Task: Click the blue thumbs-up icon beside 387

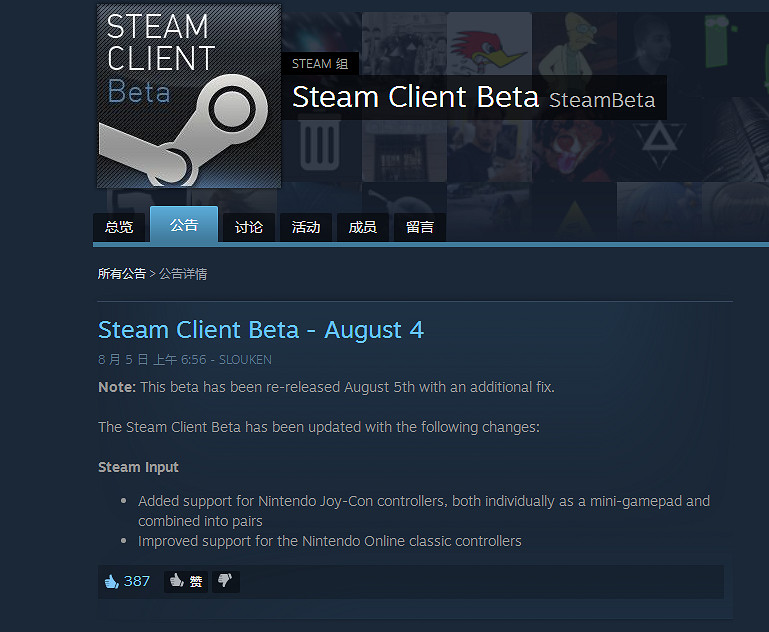Action: tap(110, 581)
